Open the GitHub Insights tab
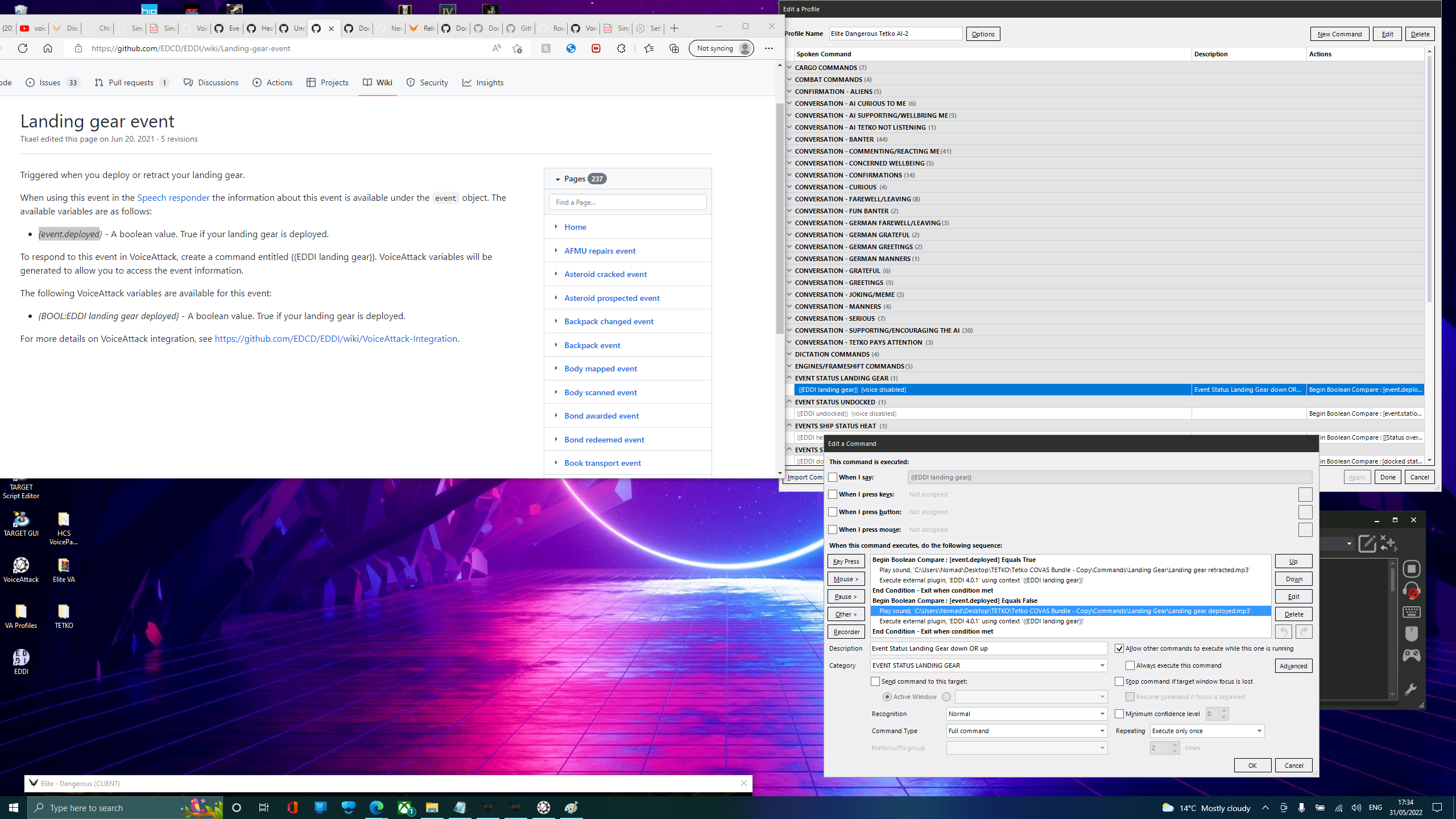 (483, 82)
